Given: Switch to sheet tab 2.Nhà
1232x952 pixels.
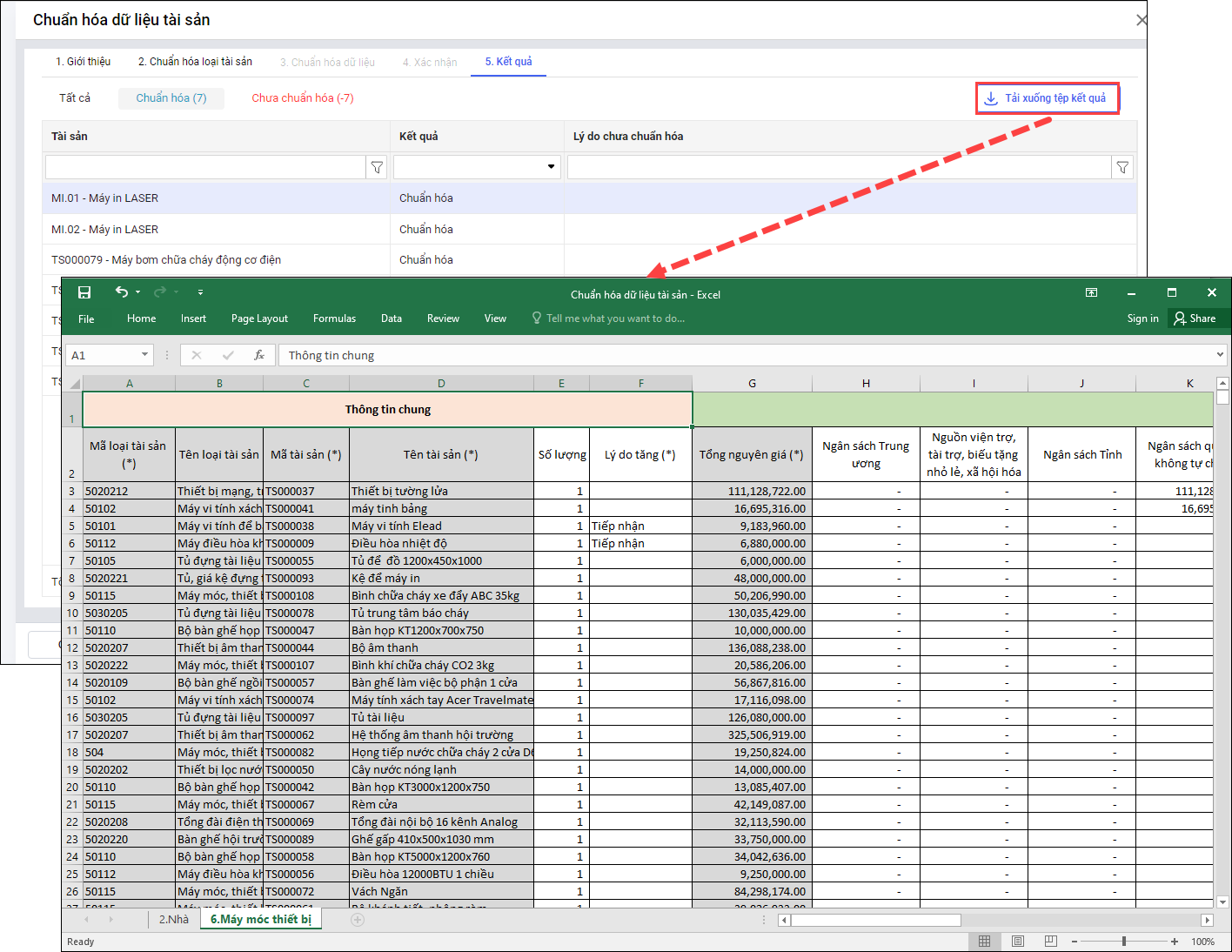Looking at the screenshot, I should (x=173, y=920).
